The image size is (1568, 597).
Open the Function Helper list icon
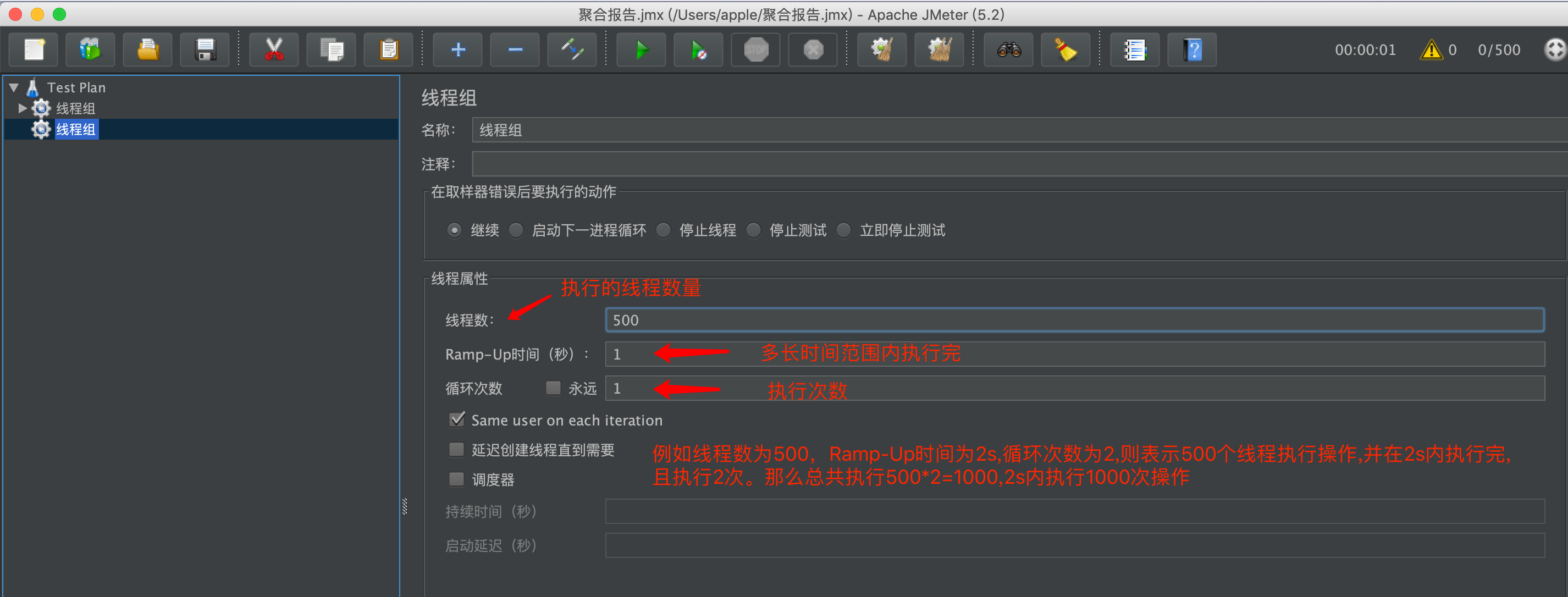(x=1135, y=50)
